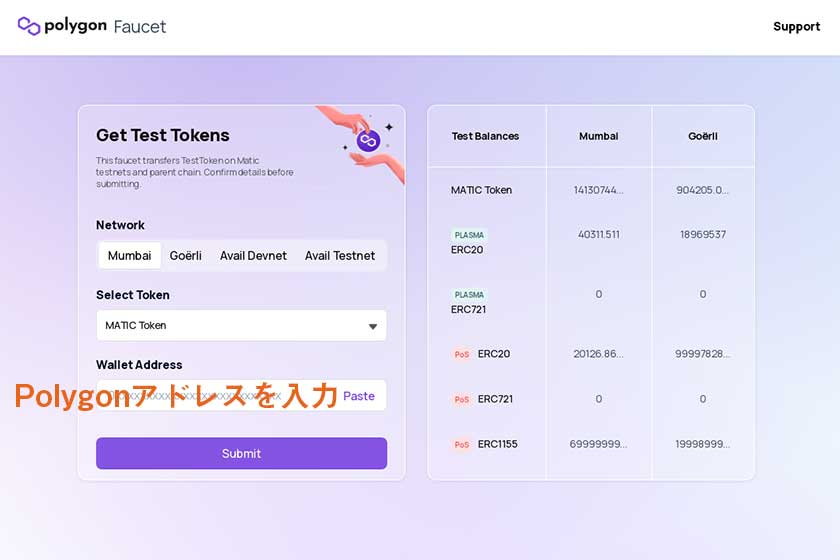Screen dimensions: 840x560
Task: Open the Select Token dropdown
Action: tap(242, 325)
